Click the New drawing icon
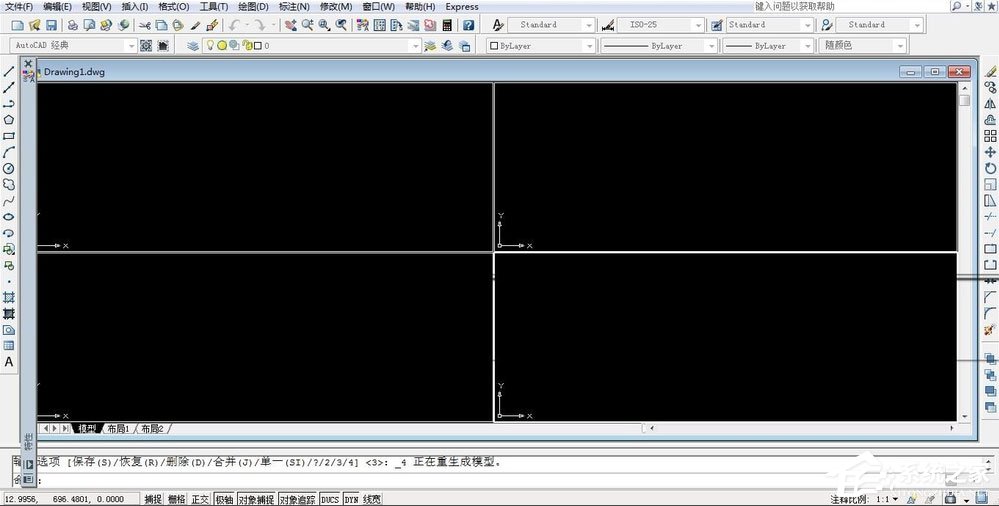Screen dimensions: 999x506 [x=18, y=25]
